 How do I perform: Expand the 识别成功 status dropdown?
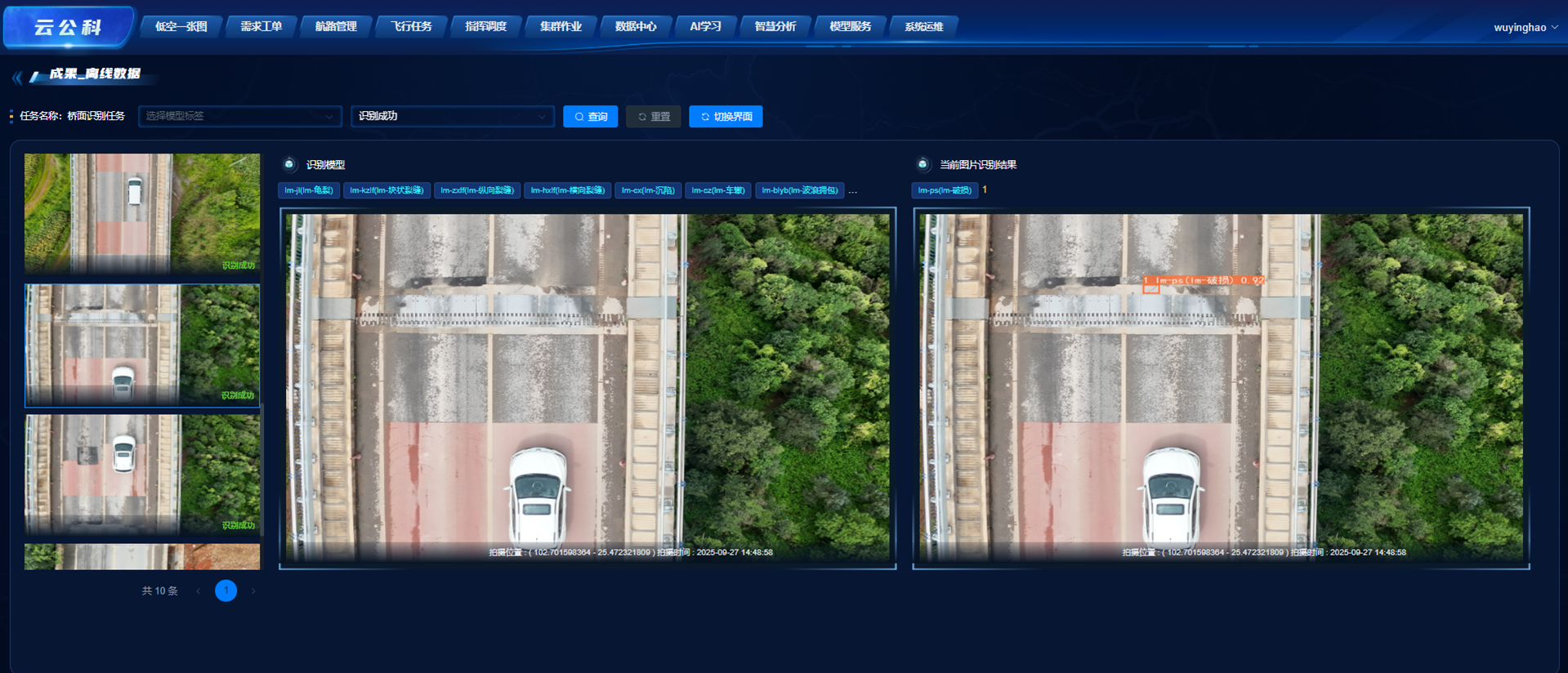pos(453,116)
